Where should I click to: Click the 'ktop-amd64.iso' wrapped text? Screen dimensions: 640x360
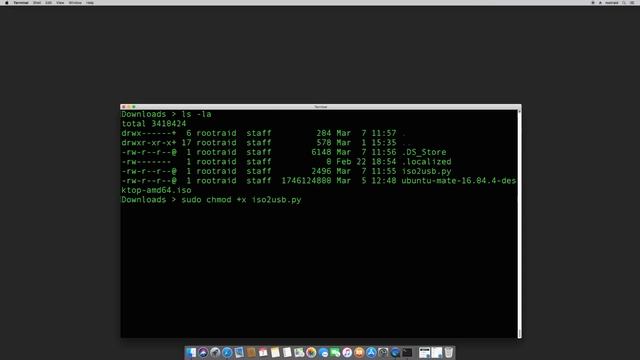click(156, 190)
